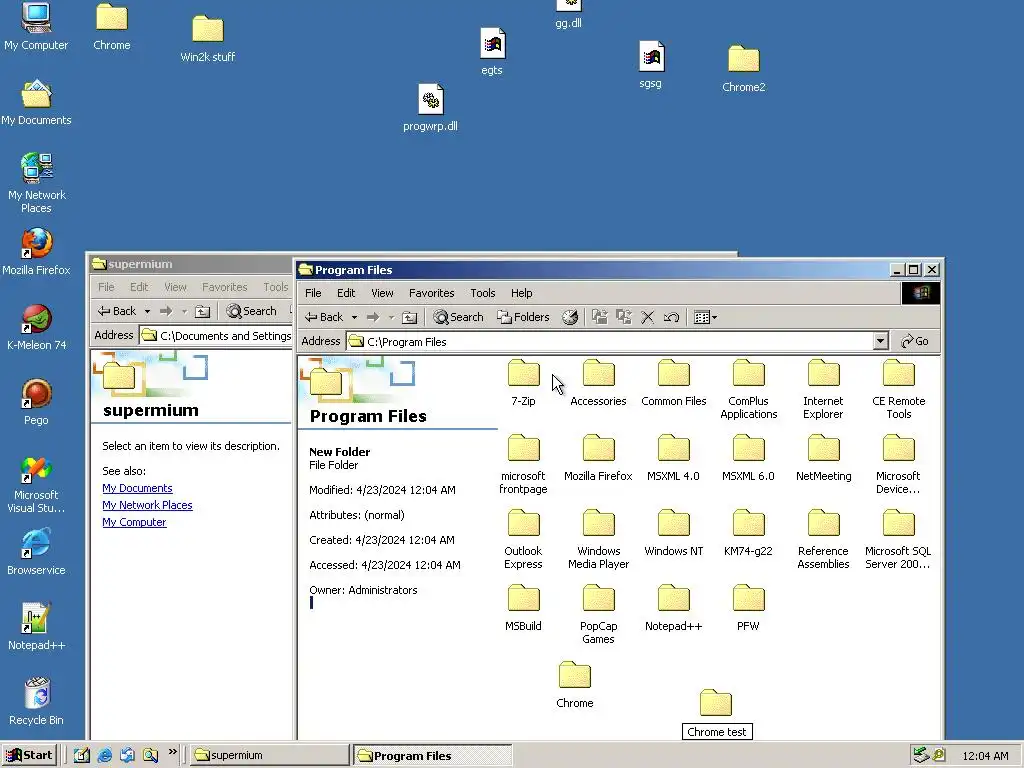1024x768 pixels.
Task: Select the Internet Explorer folder in Program Files
Action: (x=823, y=390)
